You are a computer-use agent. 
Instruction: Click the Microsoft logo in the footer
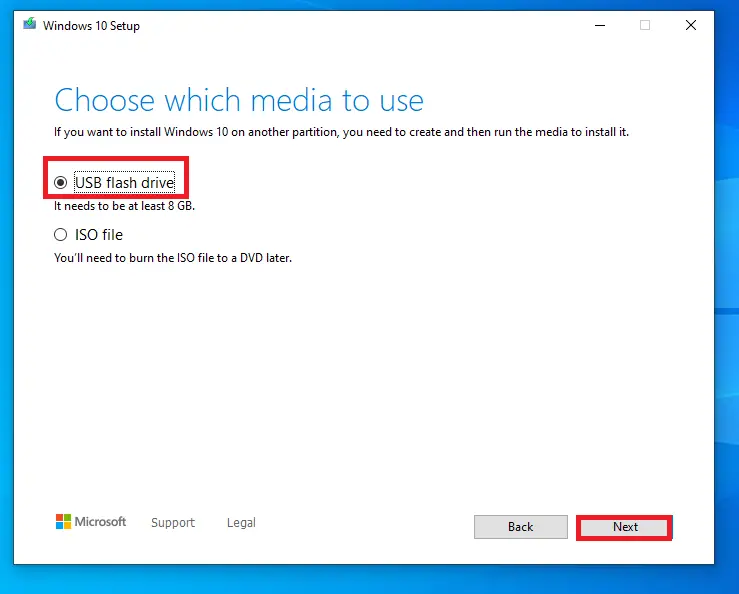tap(91, 522)
